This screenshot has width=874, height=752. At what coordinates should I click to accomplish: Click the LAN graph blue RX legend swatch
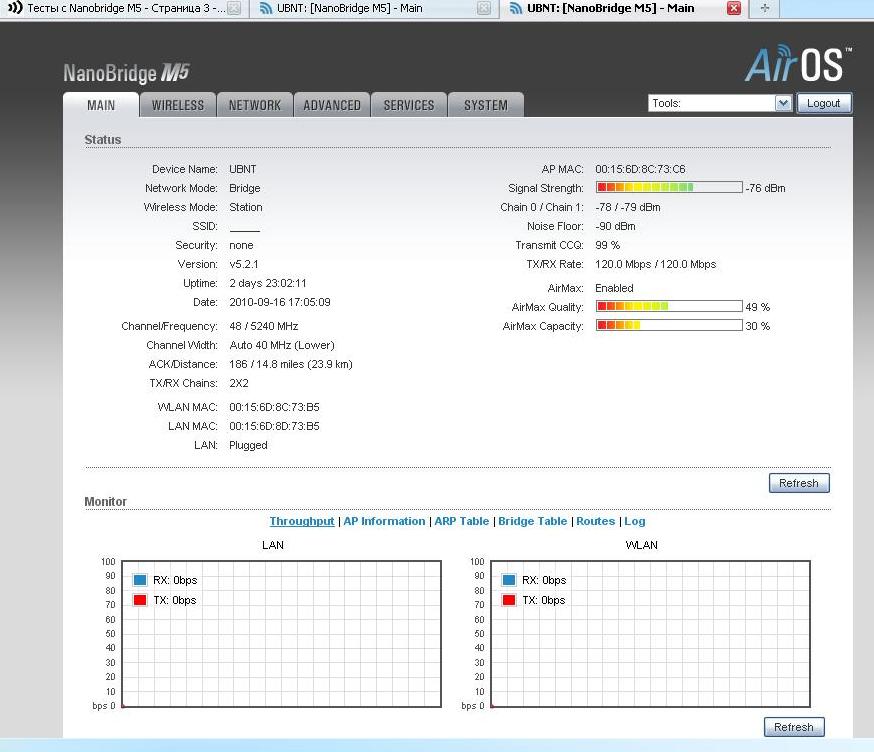(140, 580)
